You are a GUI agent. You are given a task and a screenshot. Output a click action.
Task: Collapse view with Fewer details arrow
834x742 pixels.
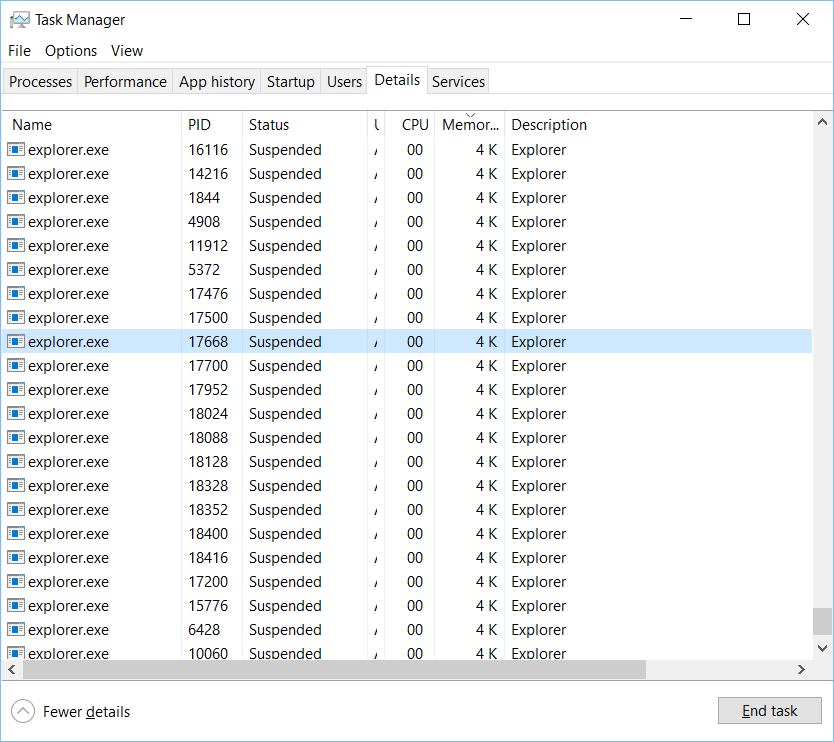tap(22, 712)
